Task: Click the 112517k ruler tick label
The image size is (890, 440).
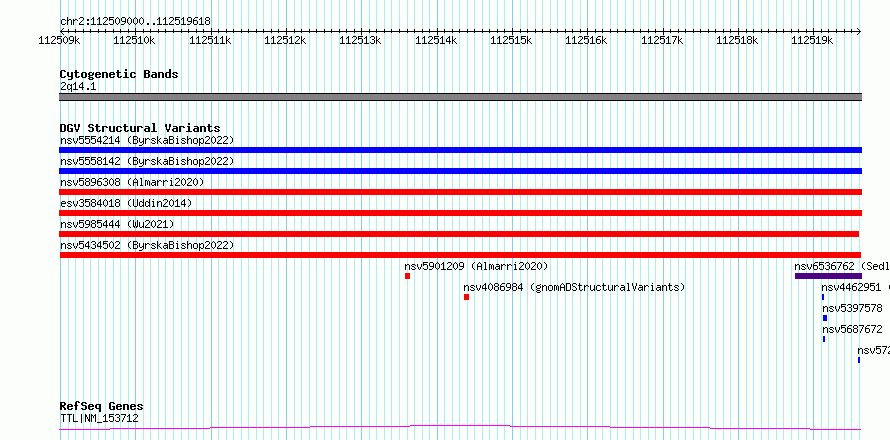Action: [x=662, y=40]
